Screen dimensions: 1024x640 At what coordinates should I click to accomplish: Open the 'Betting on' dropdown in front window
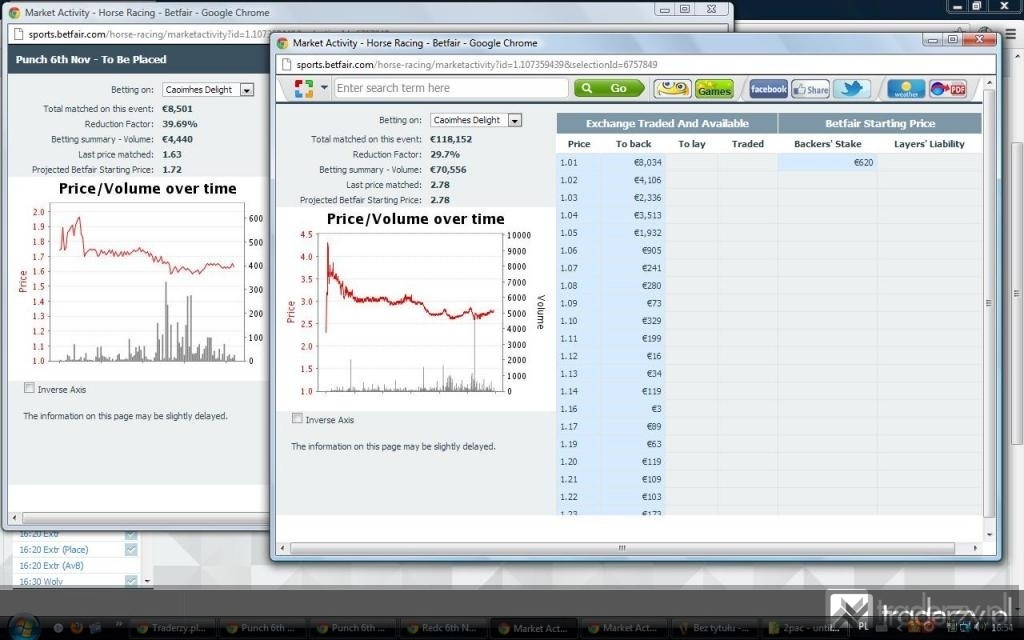click(476, 120)
